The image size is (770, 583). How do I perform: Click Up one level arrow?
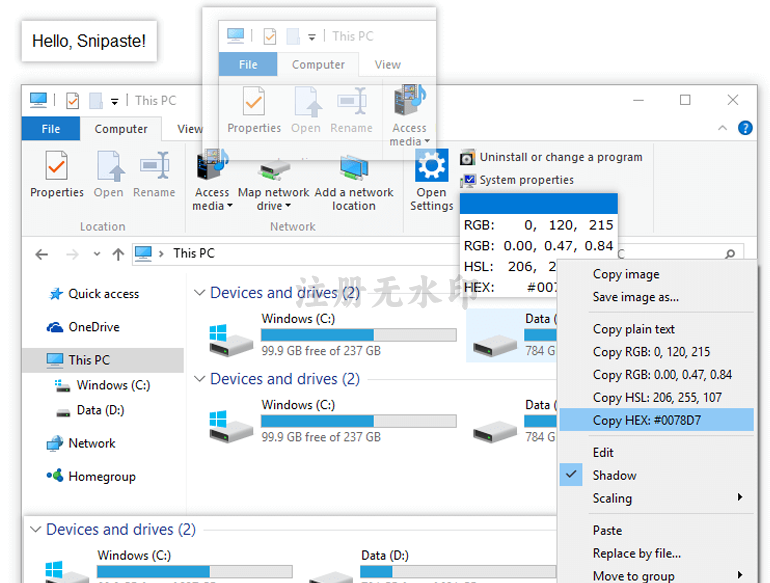(118, 254)
